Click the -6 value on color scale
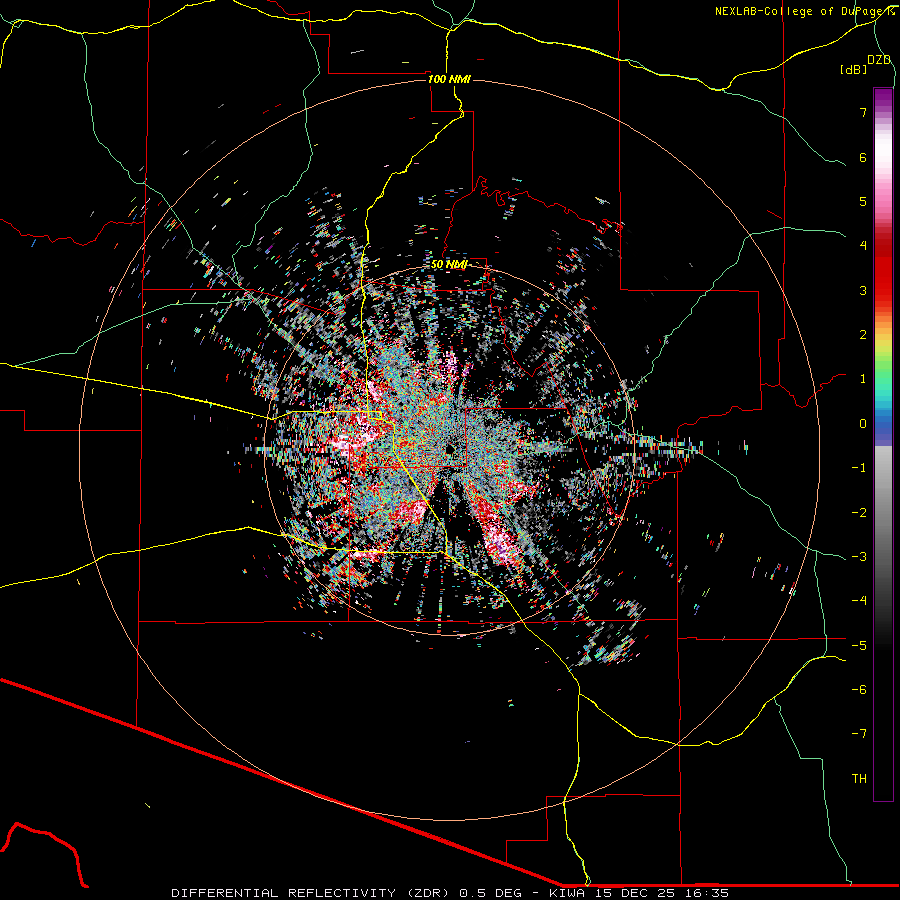 [x=859, y=689]
